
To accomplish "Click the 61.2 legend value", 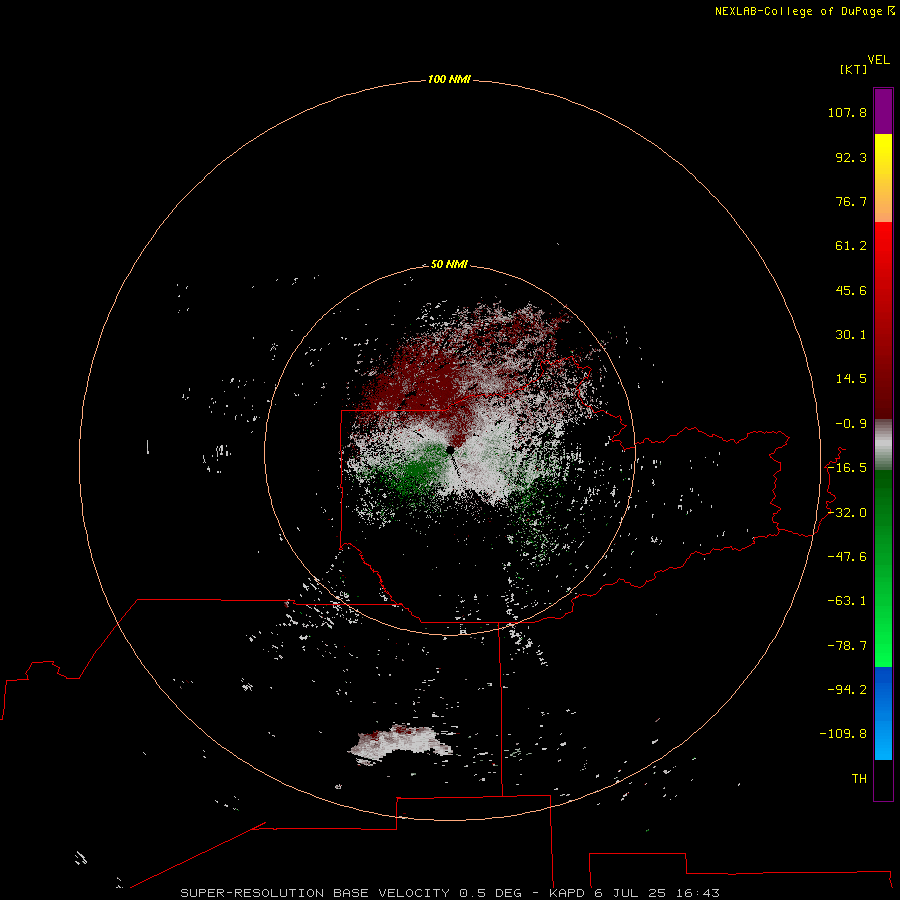I will point(851,246).
